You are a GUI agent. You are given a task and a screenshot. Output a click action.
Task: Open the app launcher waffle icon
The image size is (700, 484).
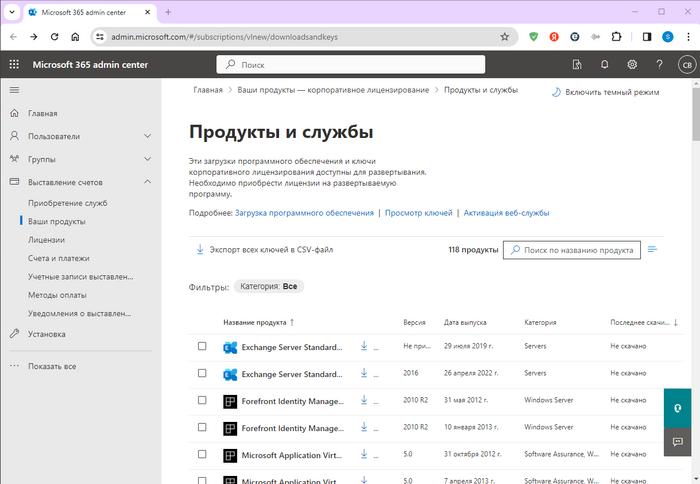click(x=14, y=64)
